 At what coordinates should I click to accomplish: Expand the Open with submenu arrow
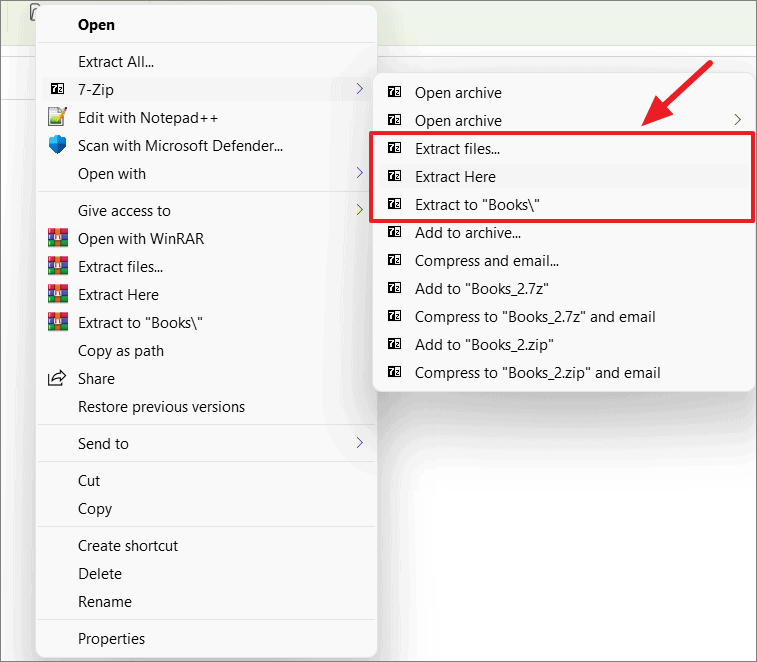(359, 172)
